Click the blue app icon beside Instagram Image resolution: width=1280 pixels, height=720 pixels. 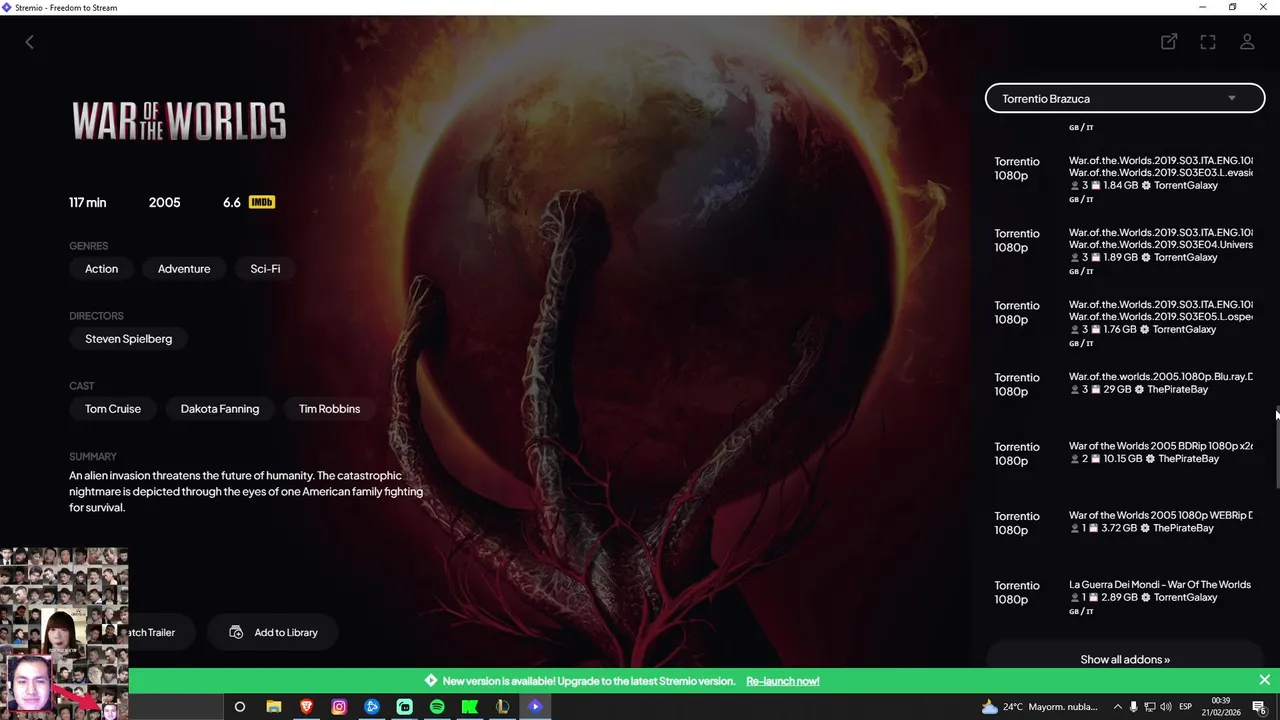pos(371,707)
